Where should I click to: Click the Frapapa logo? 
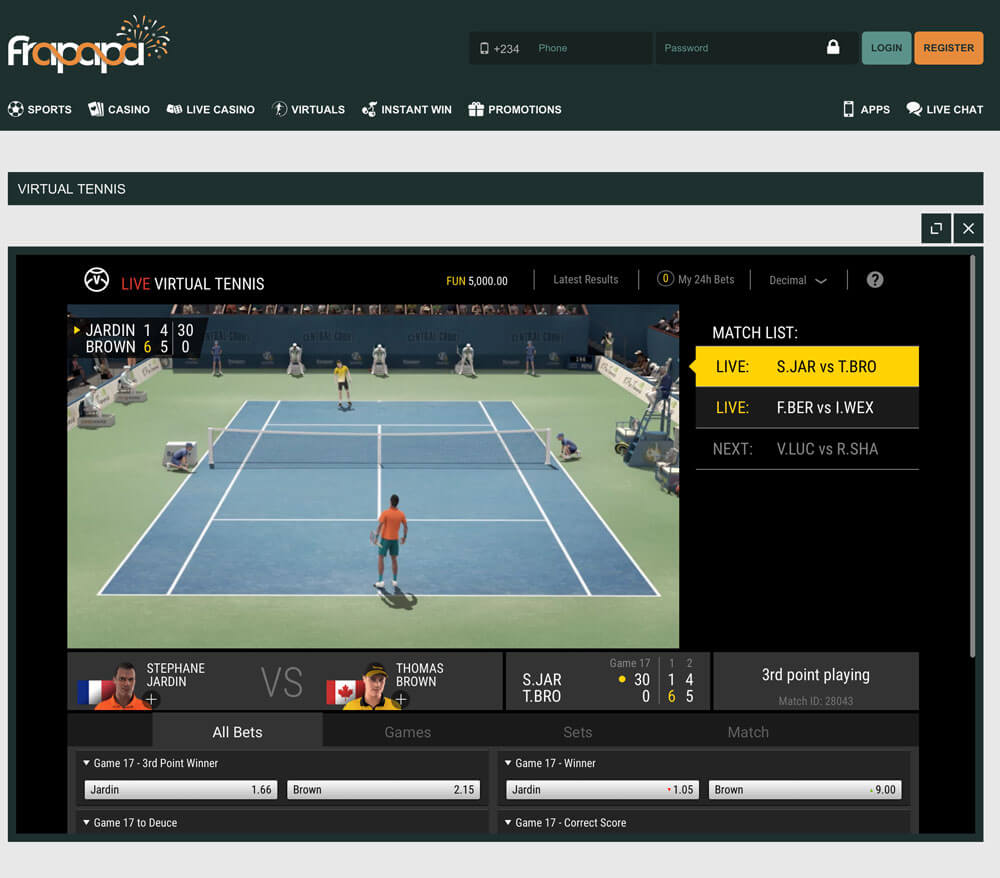point(88,45)
